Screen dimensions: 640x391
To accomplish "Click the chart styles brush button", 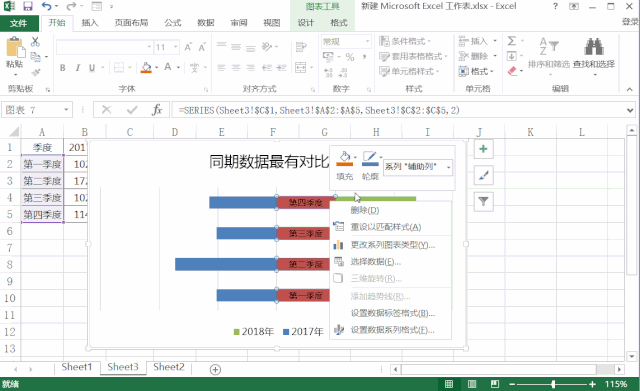I will click(483, 176).
